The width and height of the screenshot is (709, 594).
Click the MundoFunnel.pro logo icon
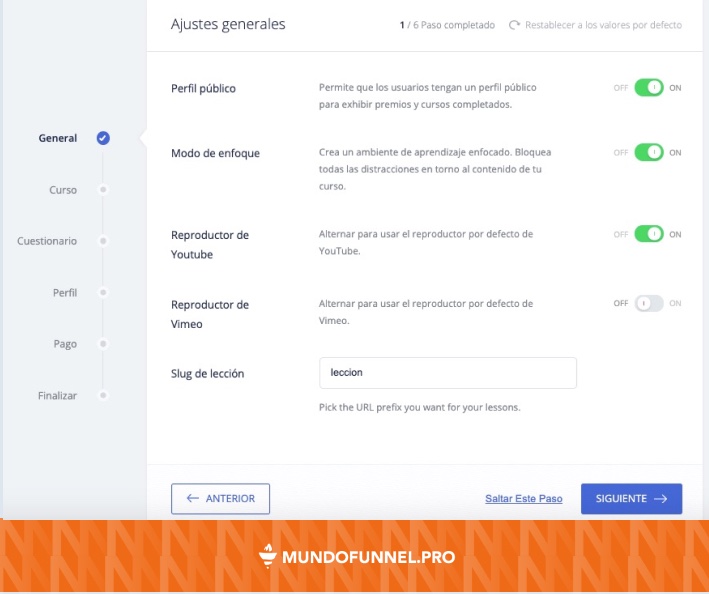268,556
